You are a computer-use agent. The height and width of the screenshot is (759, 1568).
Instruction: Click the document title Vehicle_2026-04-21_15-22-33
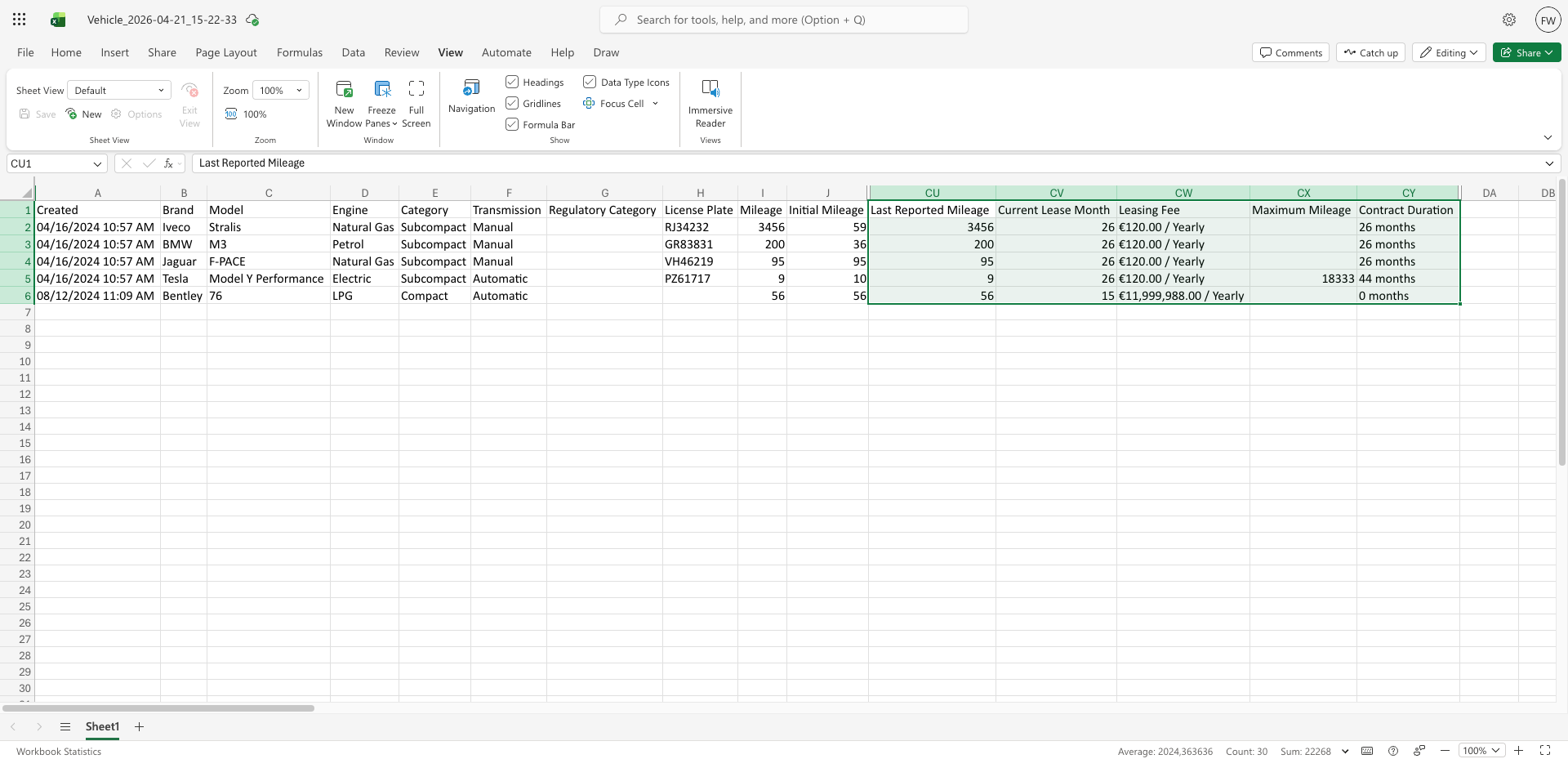tap(162, 20)
